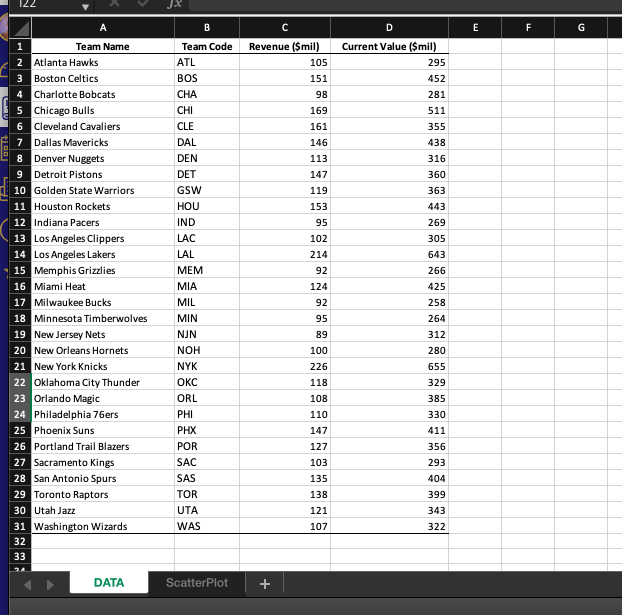The image size is (622, 615).
Task: Switch to the ScatterPlot sheet tab
Action: pos(197,582)
